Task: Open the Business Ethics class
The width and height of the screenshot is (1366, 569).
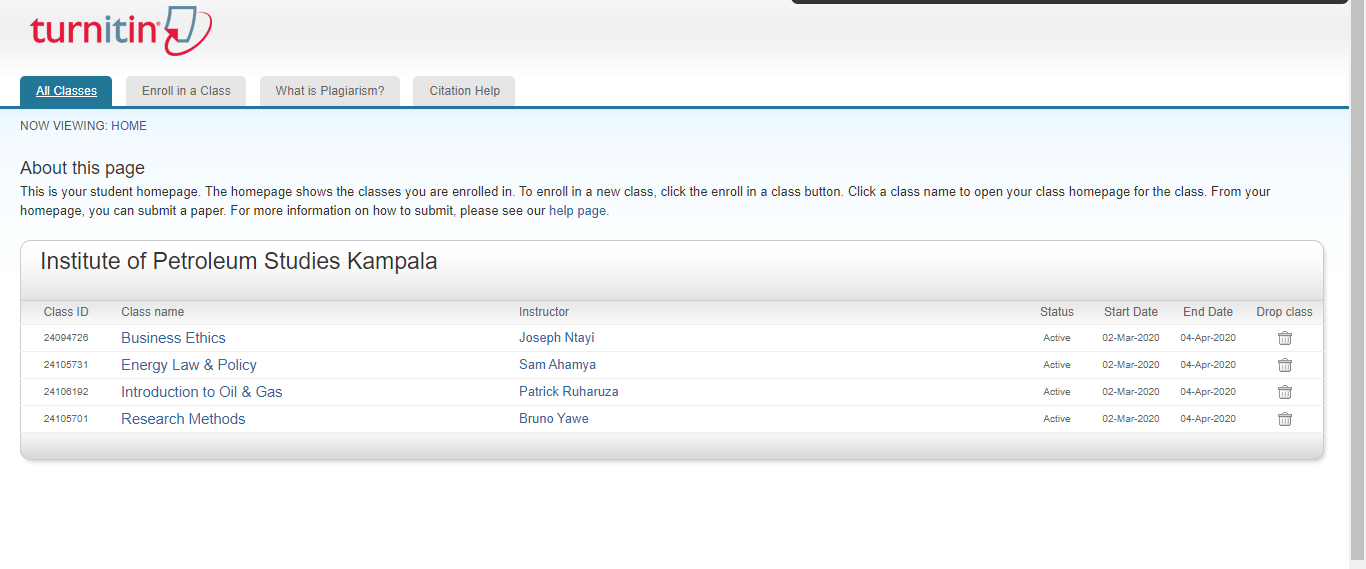Action: pyautogui.click(x=173, y=338)
